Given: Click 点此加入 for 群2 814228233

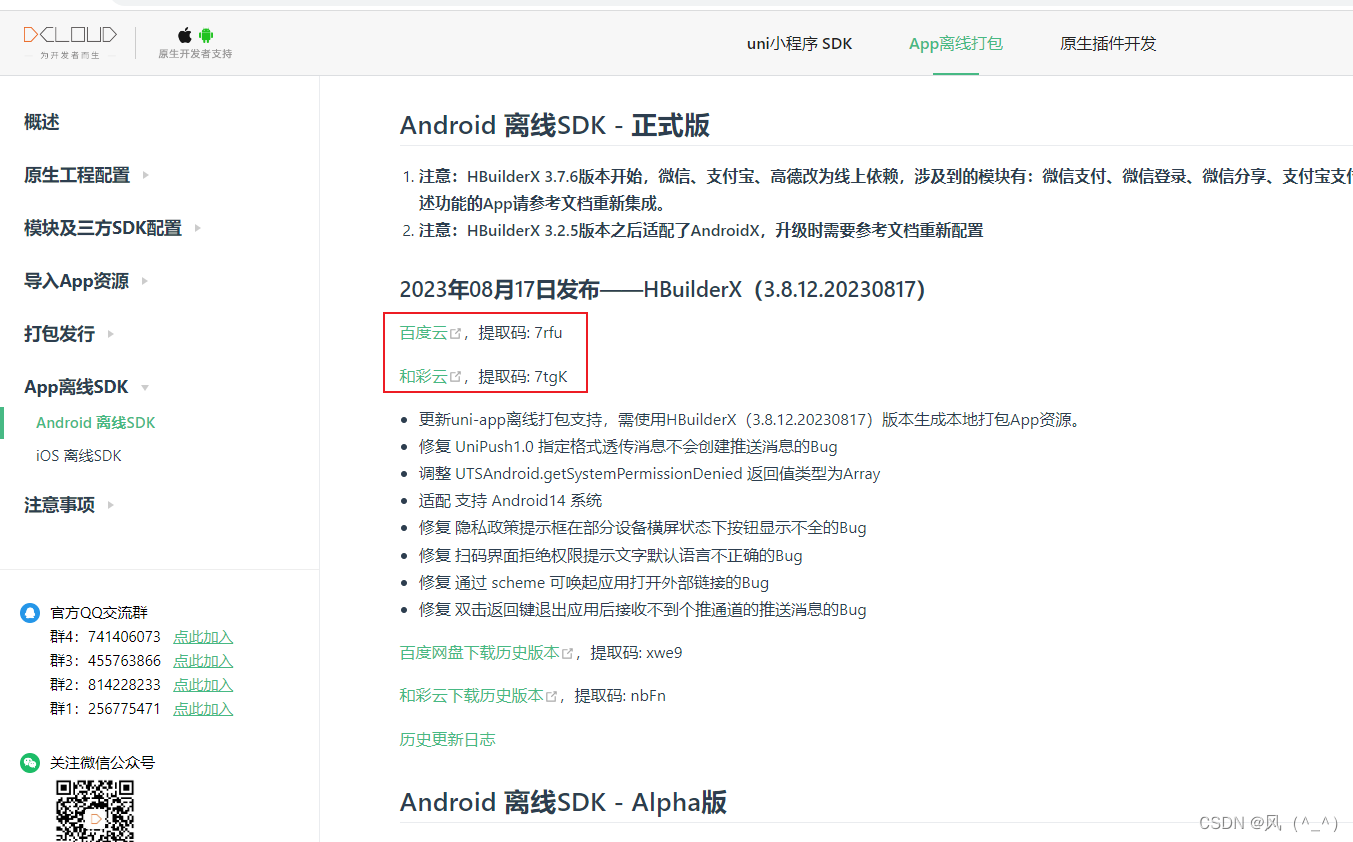Looking at the screenshot, I should point(203,685).
